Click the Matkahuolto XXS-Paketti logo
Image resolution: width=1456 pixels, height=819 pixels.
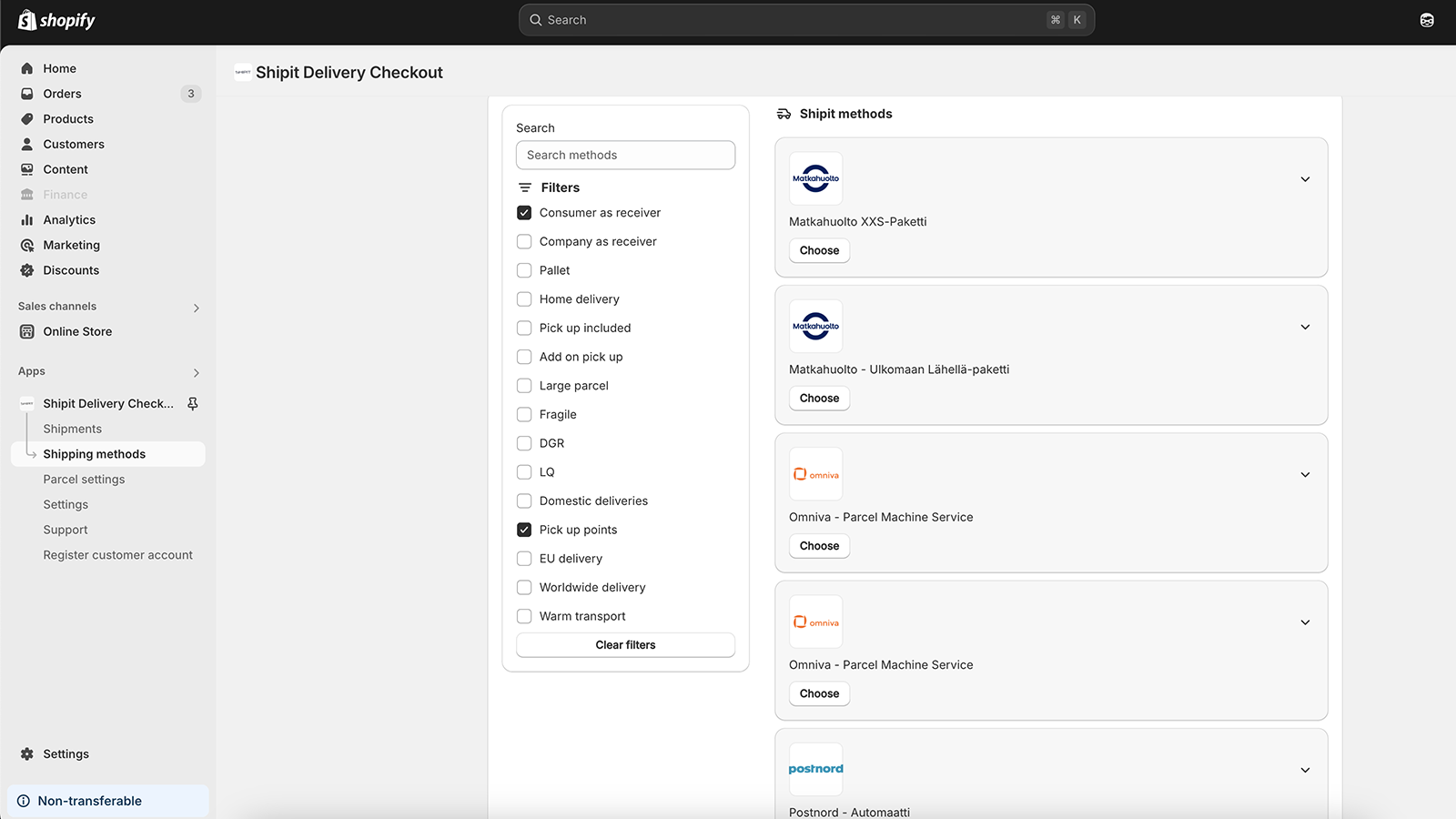click(816, 178)
